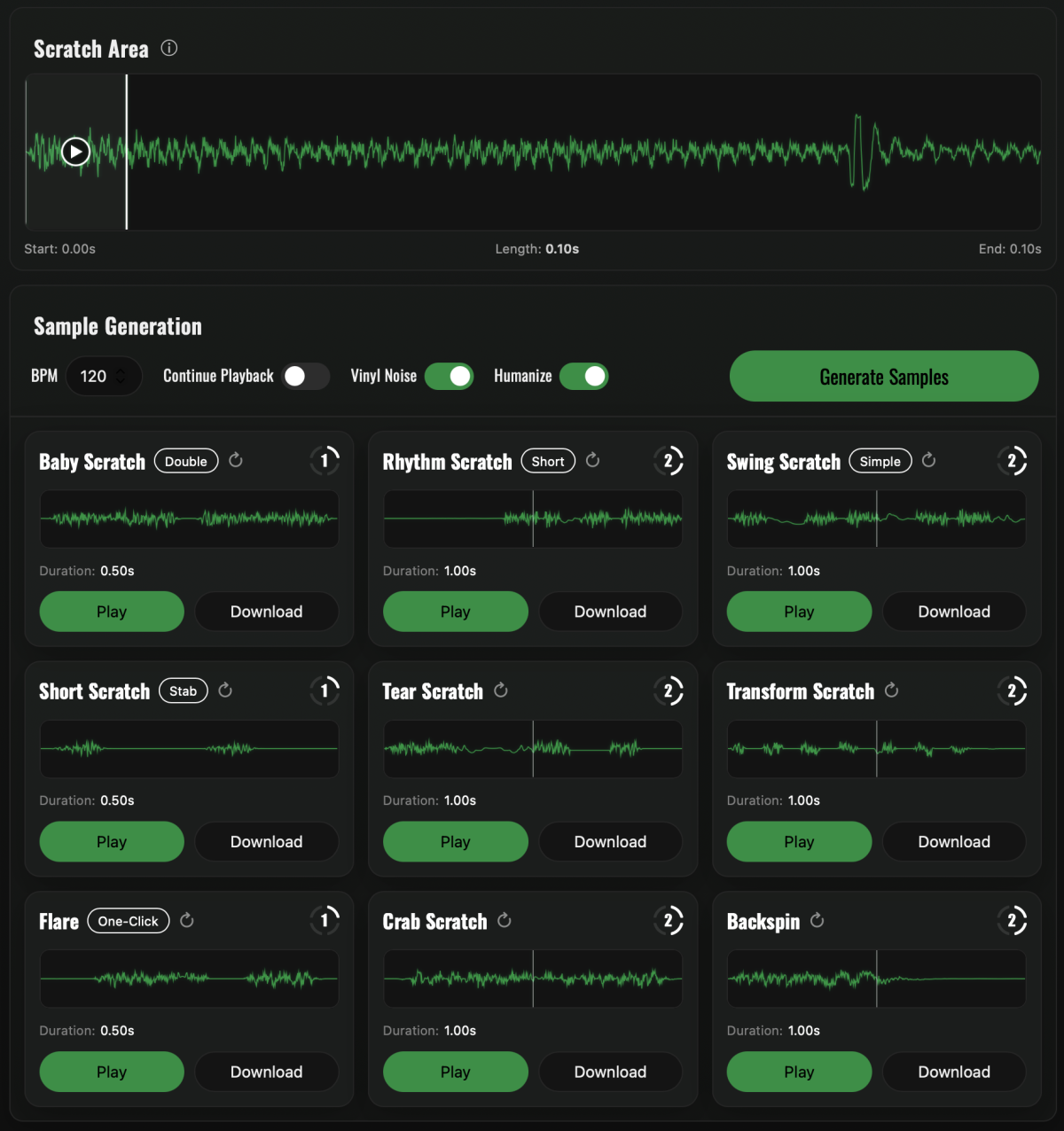The width and height of the screenshot is (1064, 1131).
Task: Adjust the BPM stepper arrows
Action: coord(121,377)
